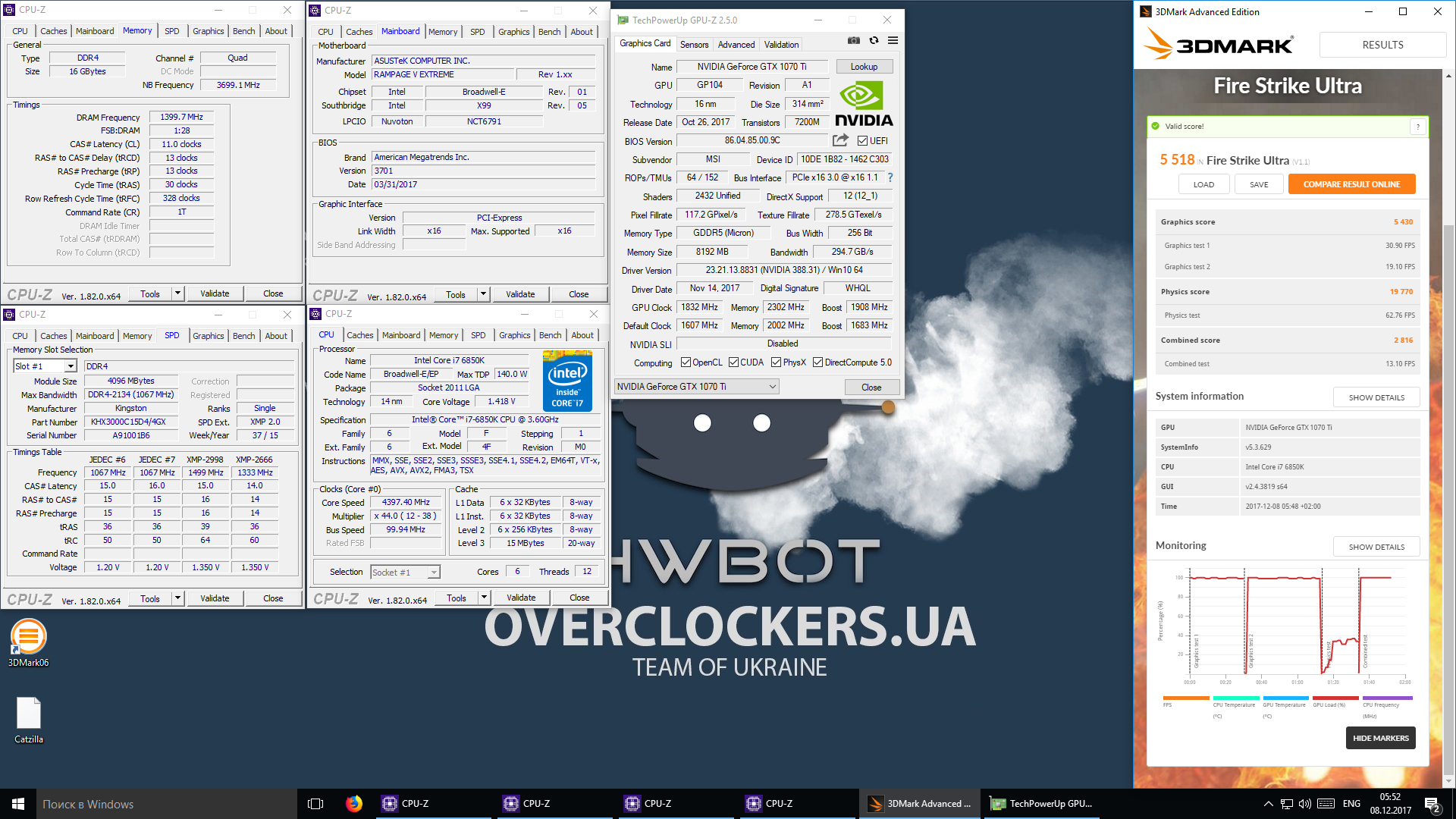
Task: Open the Windows Start menu
Action: pyautogui.click(x=18, y=804)
